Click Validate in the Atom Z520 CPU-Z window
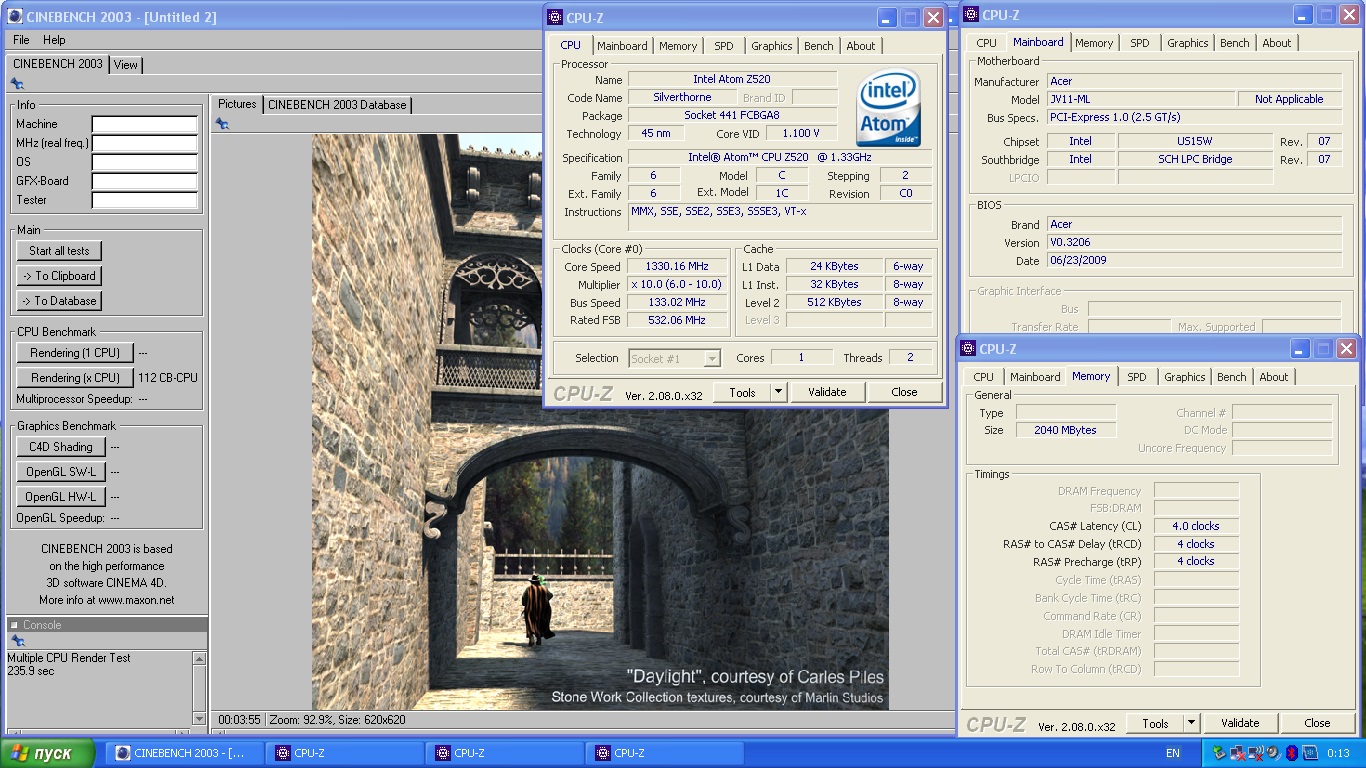The height and width of the screenshot is (768, 1366). click(x=827, y=392)
